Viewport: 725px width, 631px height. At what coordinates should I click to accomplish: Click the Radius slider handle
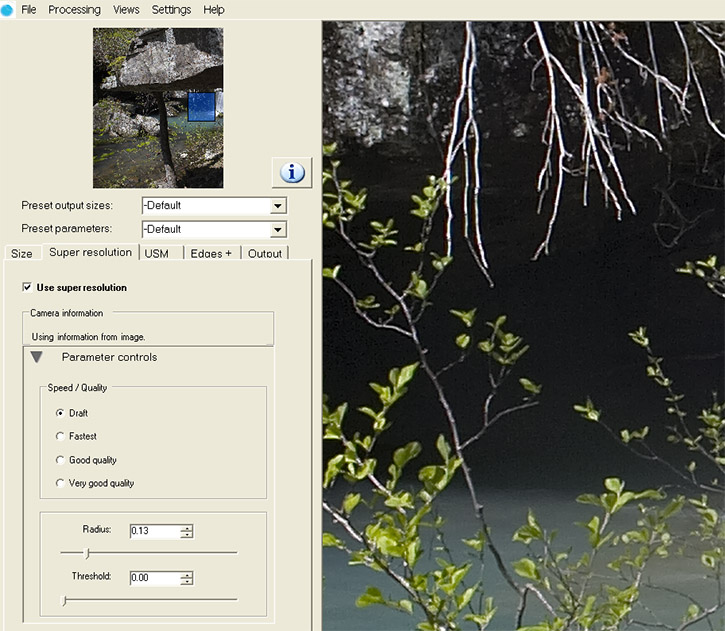(x=87, y=552)
